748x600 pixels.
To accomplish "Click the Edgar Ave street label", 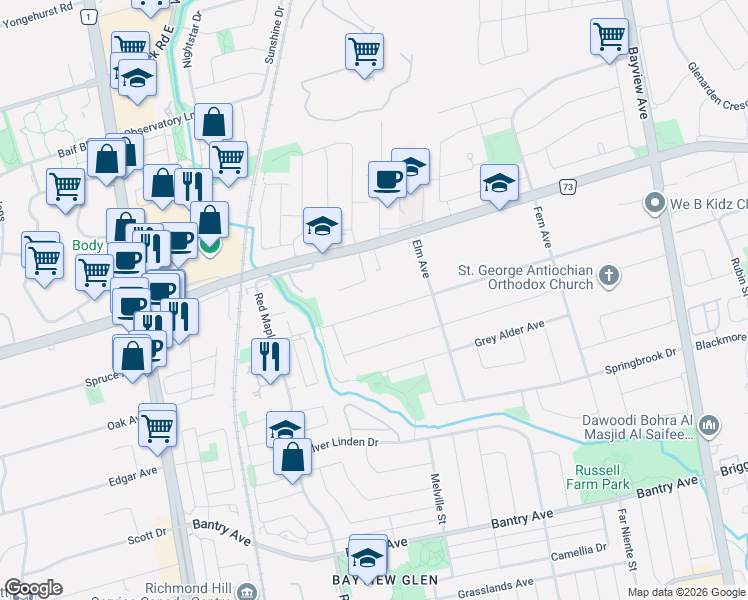I will (x=133, y=476).
